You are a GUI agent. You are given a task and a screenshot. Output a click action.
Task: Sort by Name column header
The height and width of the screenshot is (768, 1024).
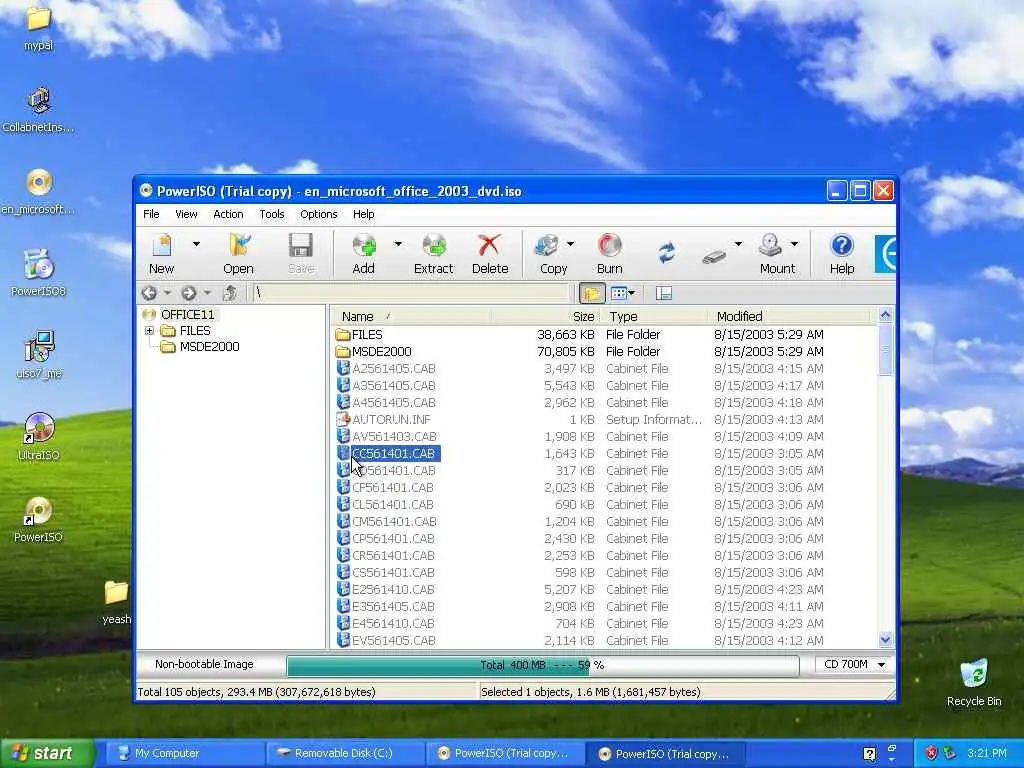[412, 317]
